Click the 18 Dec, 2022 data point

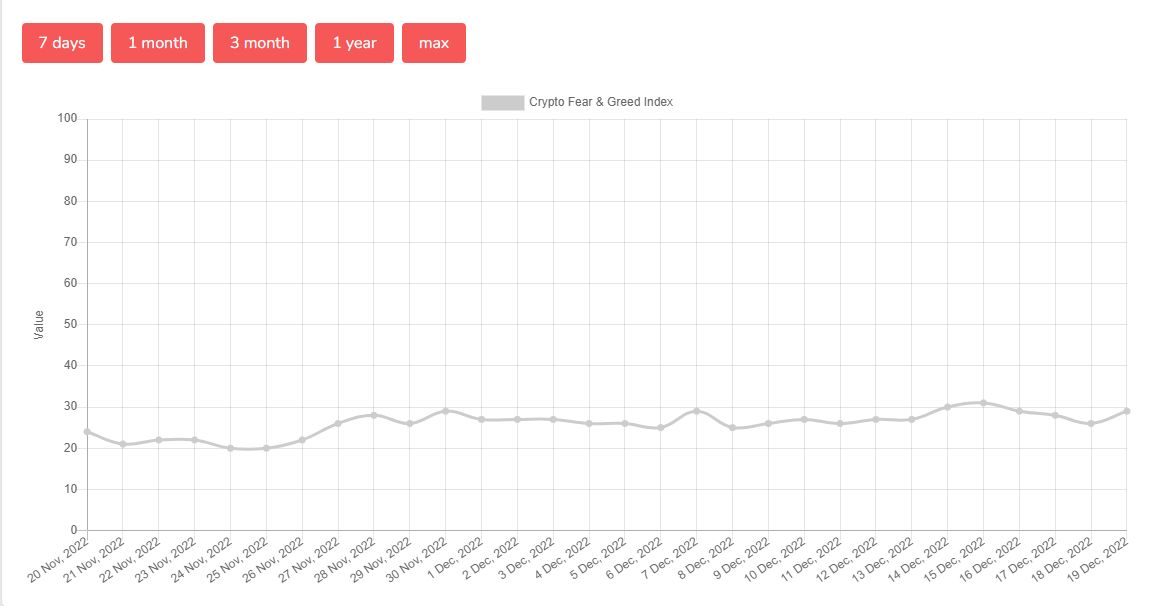point(1091,424)
